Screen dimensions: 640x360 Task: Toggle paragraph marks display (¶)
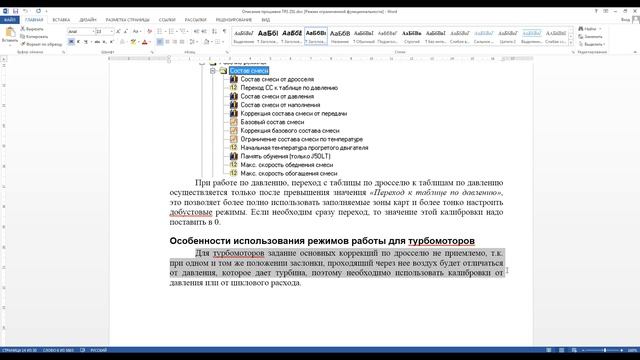pyautogui.click(x=224, y=31)
